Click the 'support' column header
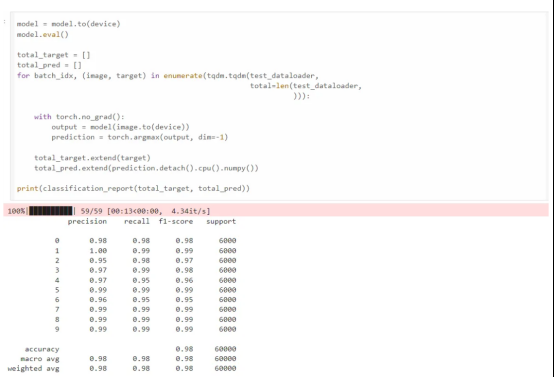The height and width of the screenshot is (377, 554). click(x=221, y=222)
